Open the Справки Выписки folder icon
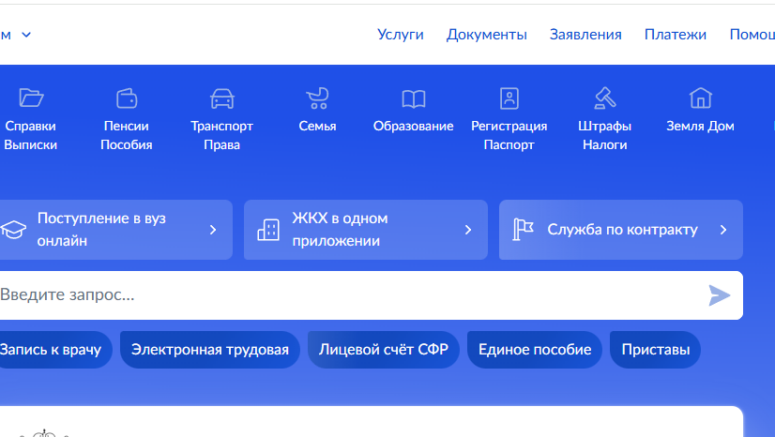This screenshot has width=775, height=437. pyautogui.click(x=31, y=98)
